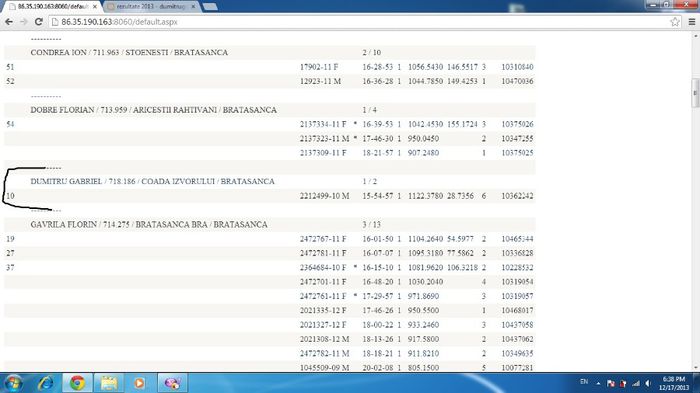Select the 86.35.190.163:8060 tab
This screenshot has height=393, width=700.
[53, 7]
